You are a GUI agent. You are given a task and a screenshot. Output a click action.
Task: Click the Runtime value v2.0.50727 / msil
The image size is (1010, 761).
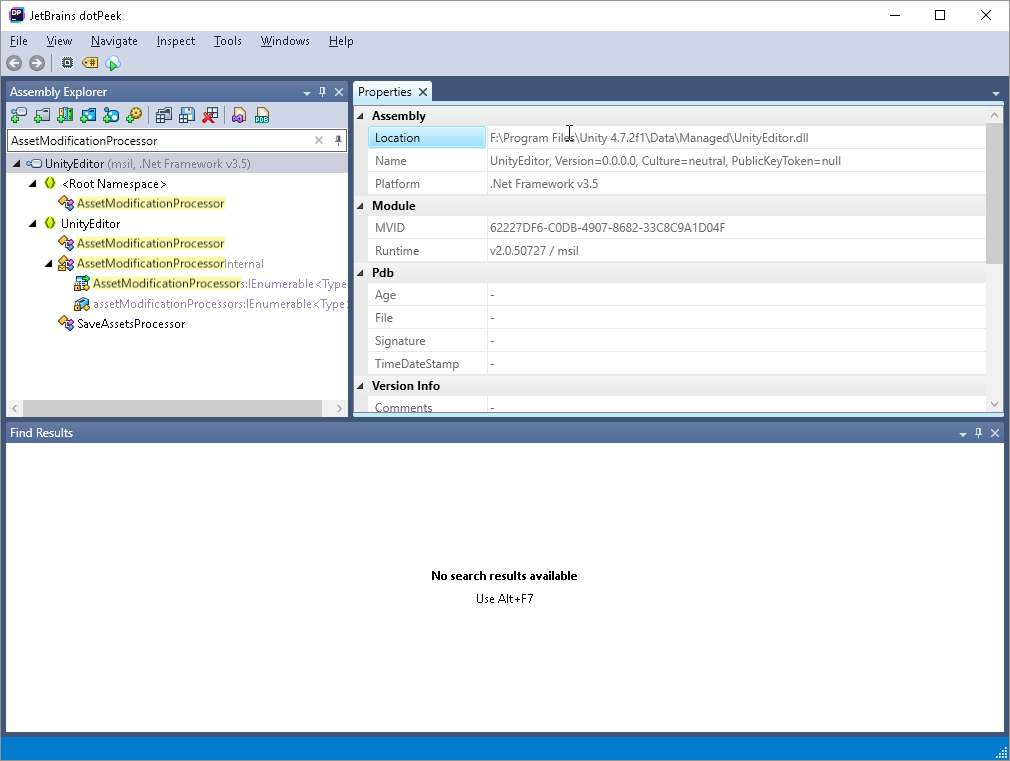534,251
